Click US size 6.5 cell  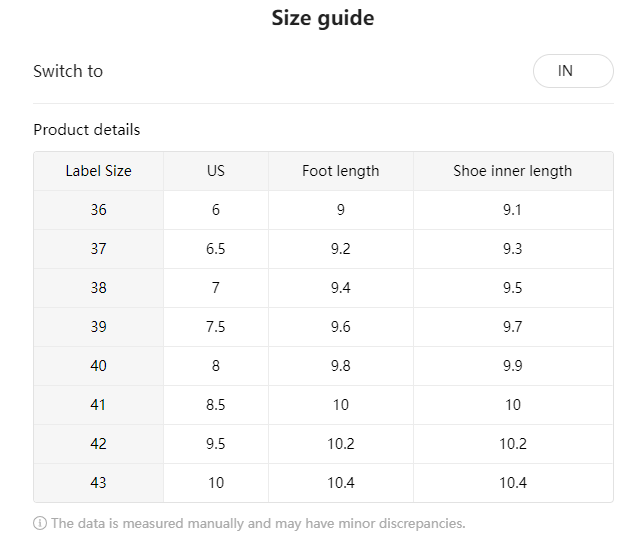[216, 249]
